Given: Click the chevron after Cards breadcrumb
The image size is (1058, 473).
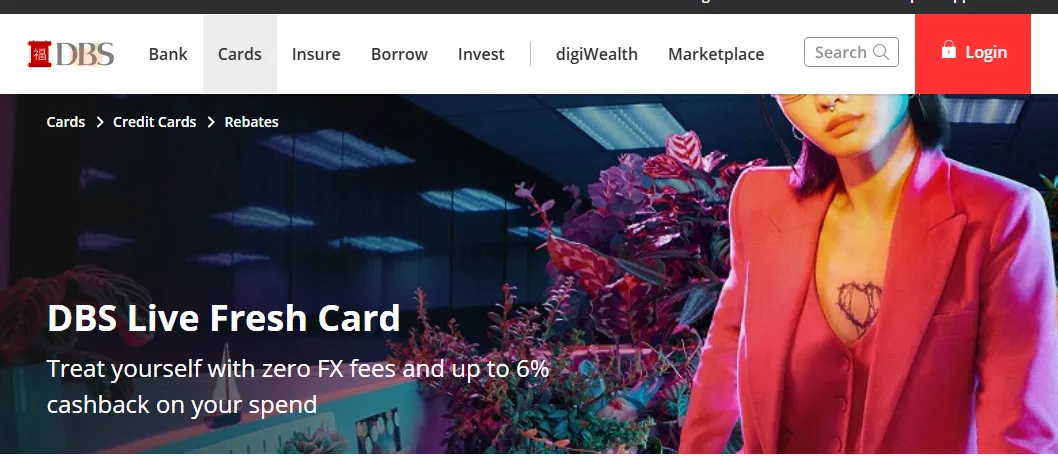Looking at the screenshot, I should click(x=100, y=122).
